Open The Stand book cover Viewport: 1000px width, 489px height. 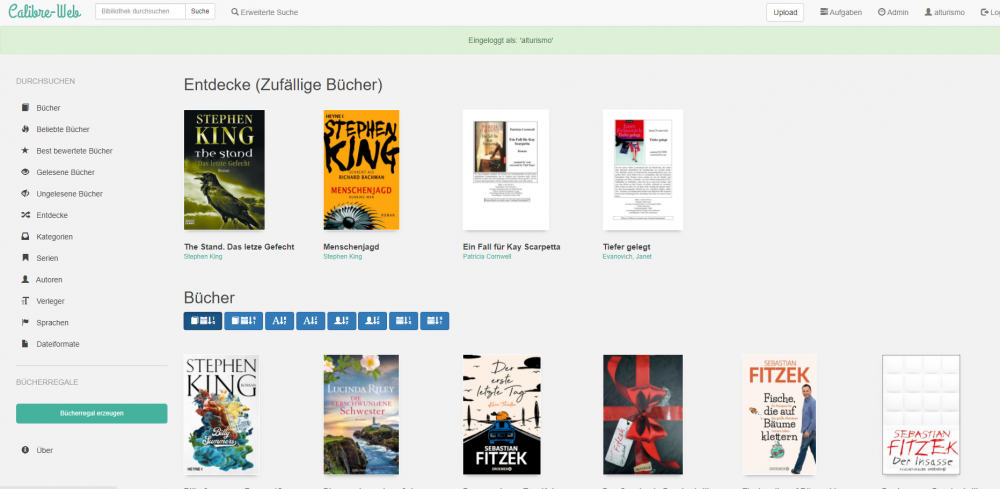tap(224, 170)
